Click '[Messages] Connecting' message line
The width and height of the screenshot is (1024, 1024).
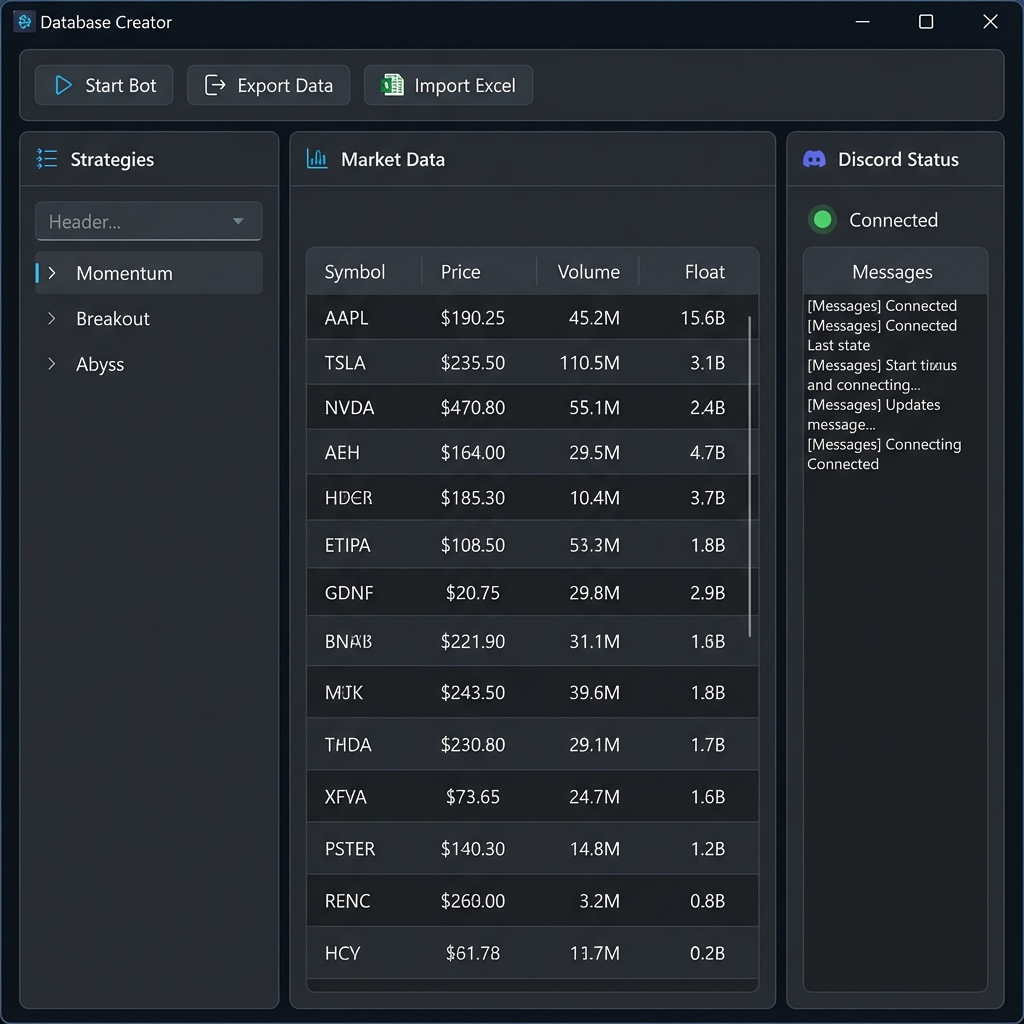pos(884,445)
